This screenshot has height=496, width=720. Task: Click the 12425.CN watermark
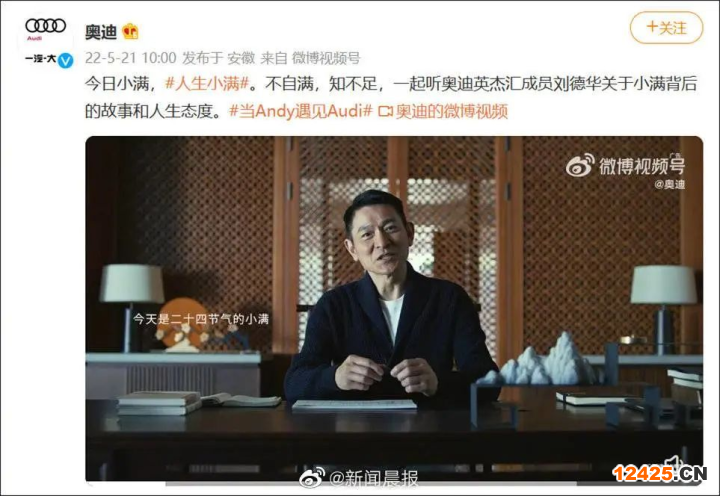[659, 473]
